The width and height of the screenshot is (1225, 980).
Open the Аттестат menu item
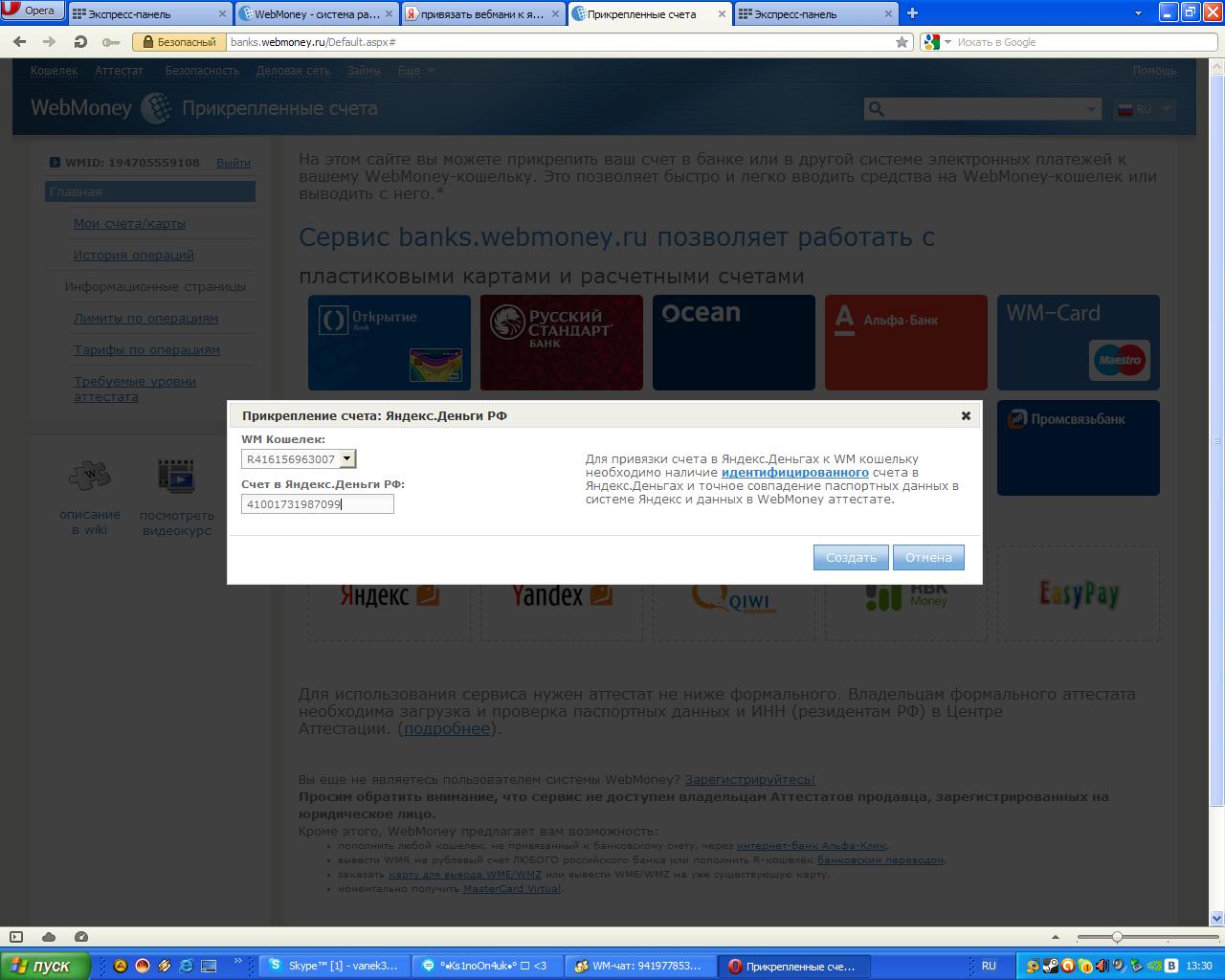(x=119, y=71)
